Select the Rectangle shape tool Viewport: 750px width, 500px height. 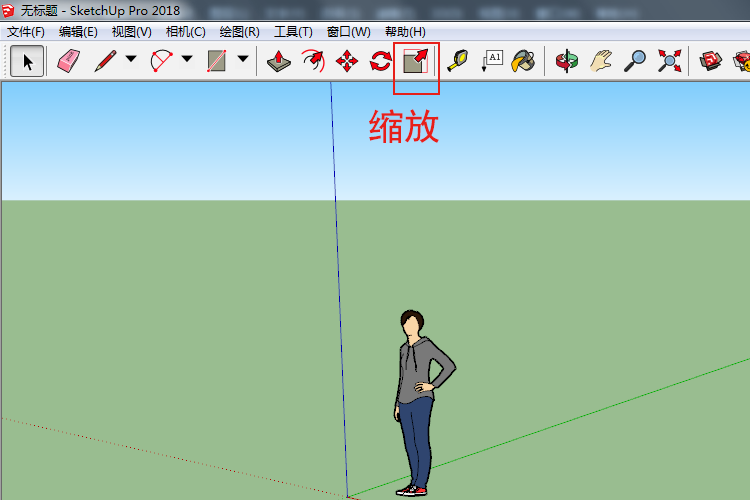216,61
